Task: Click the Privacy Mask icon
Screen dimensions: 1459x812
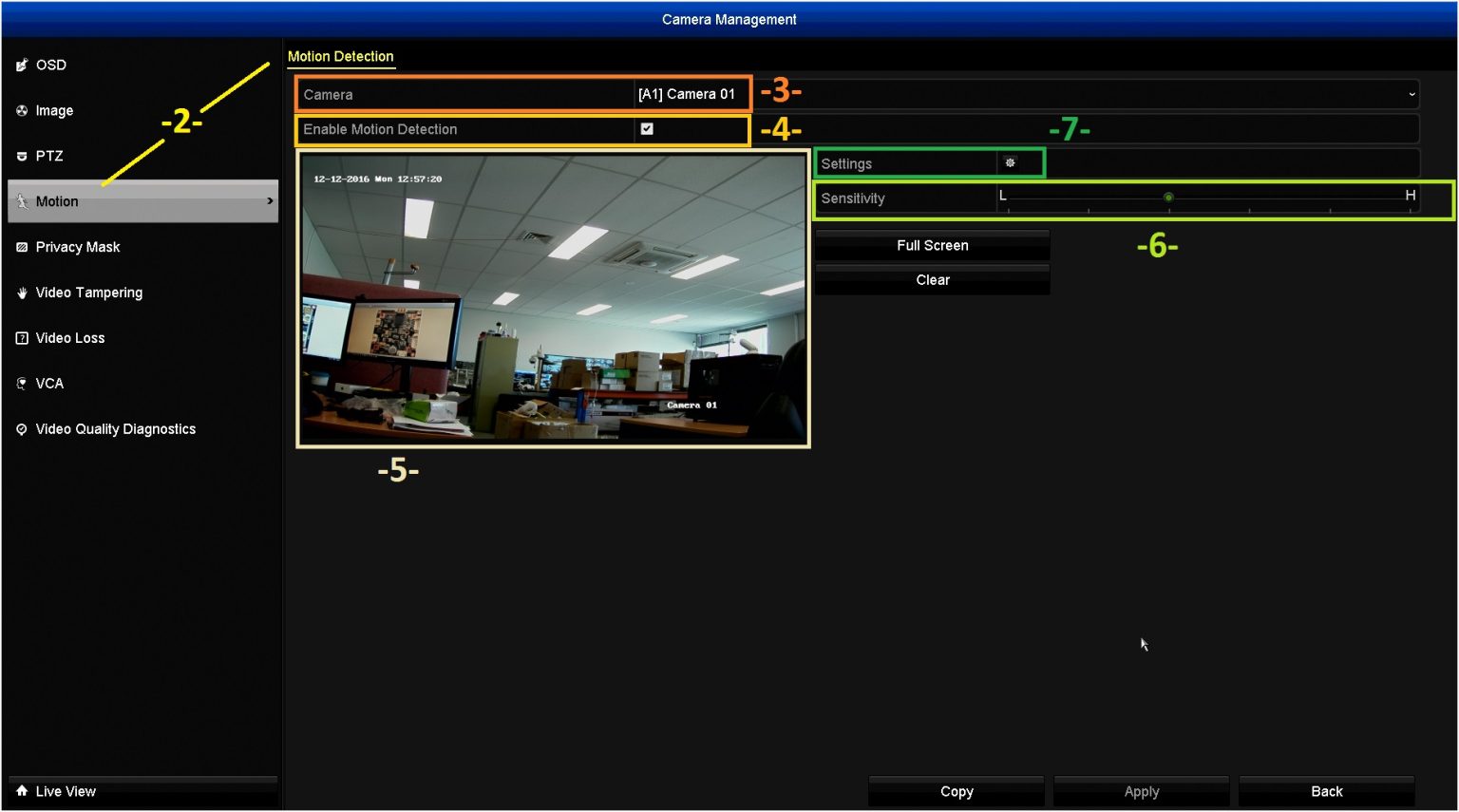Action: (22, 247)
